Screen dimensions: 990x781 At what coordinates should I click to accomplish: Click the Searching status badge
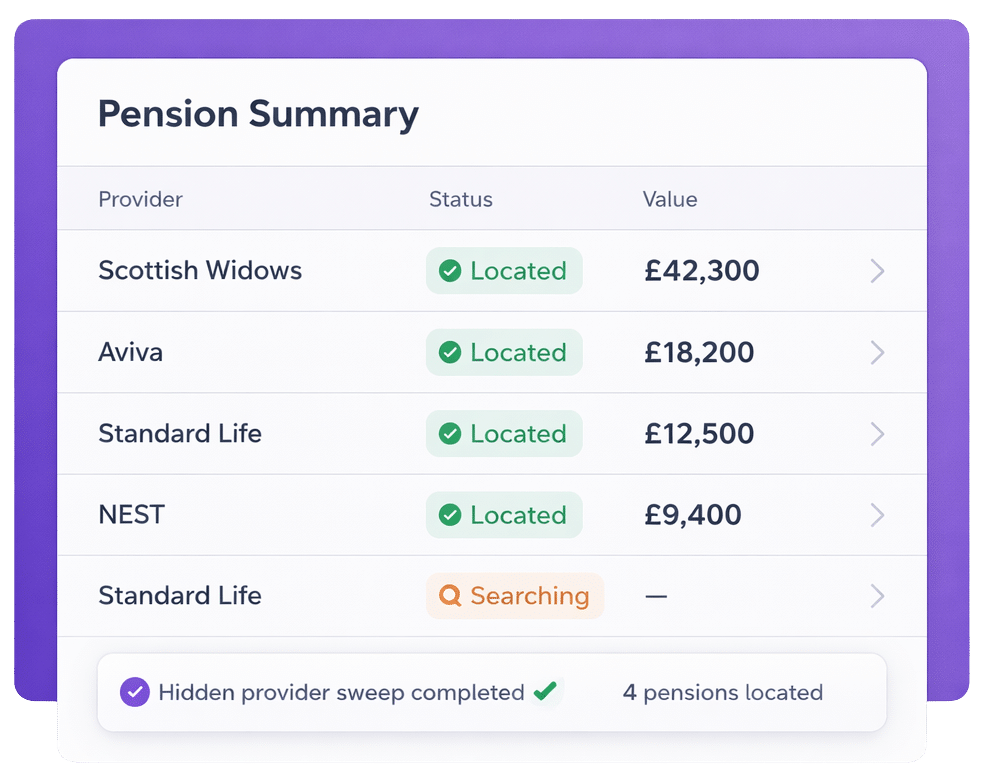pyautogui.click(x=515, y=596)
